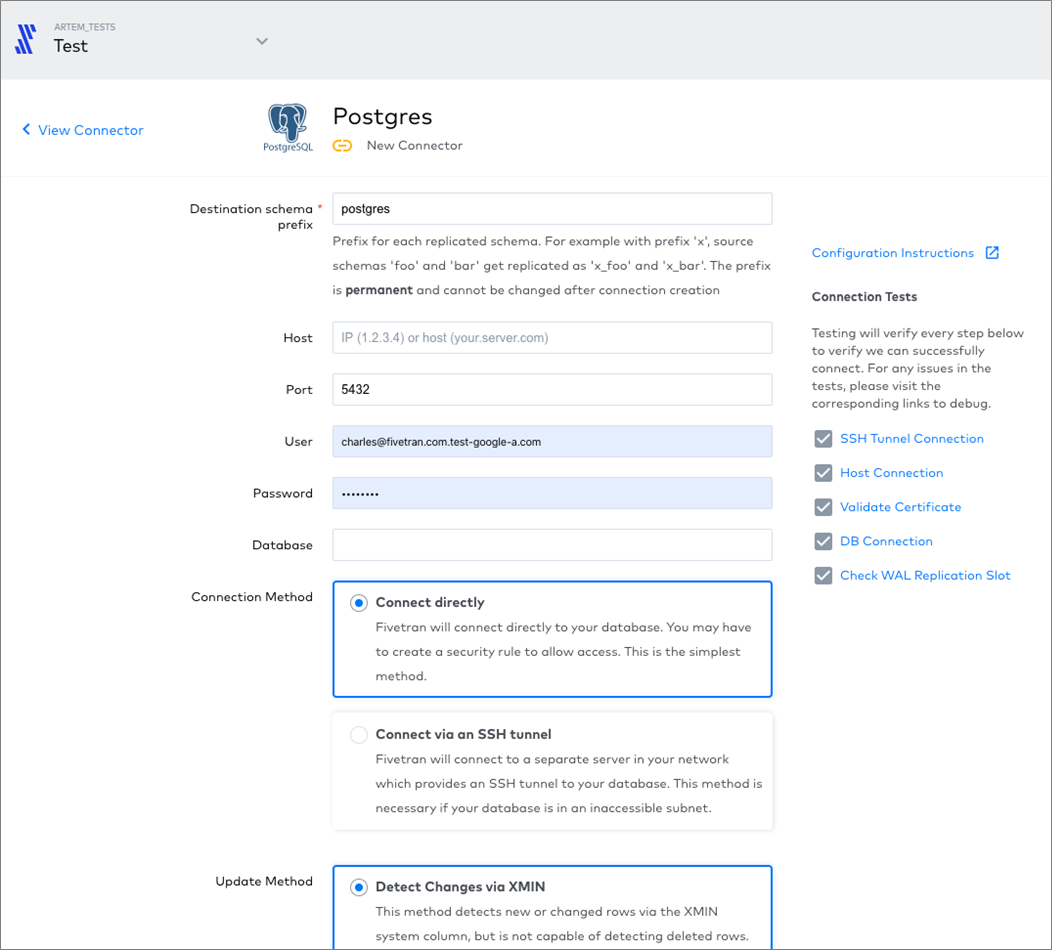Click the Update Method label

click(264, 882)
